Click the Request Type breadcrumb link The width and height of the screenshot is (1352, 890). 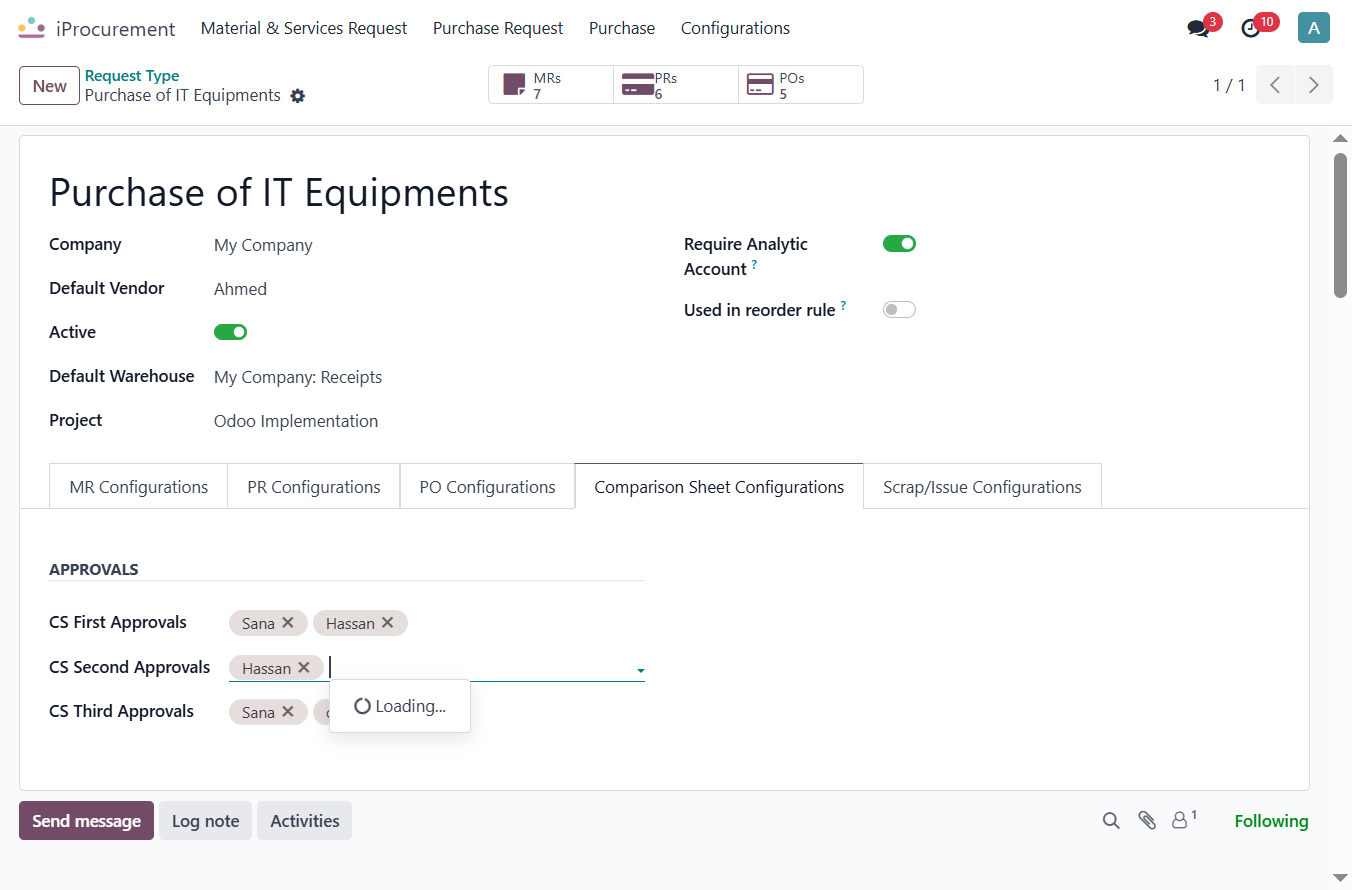(132, 76)
